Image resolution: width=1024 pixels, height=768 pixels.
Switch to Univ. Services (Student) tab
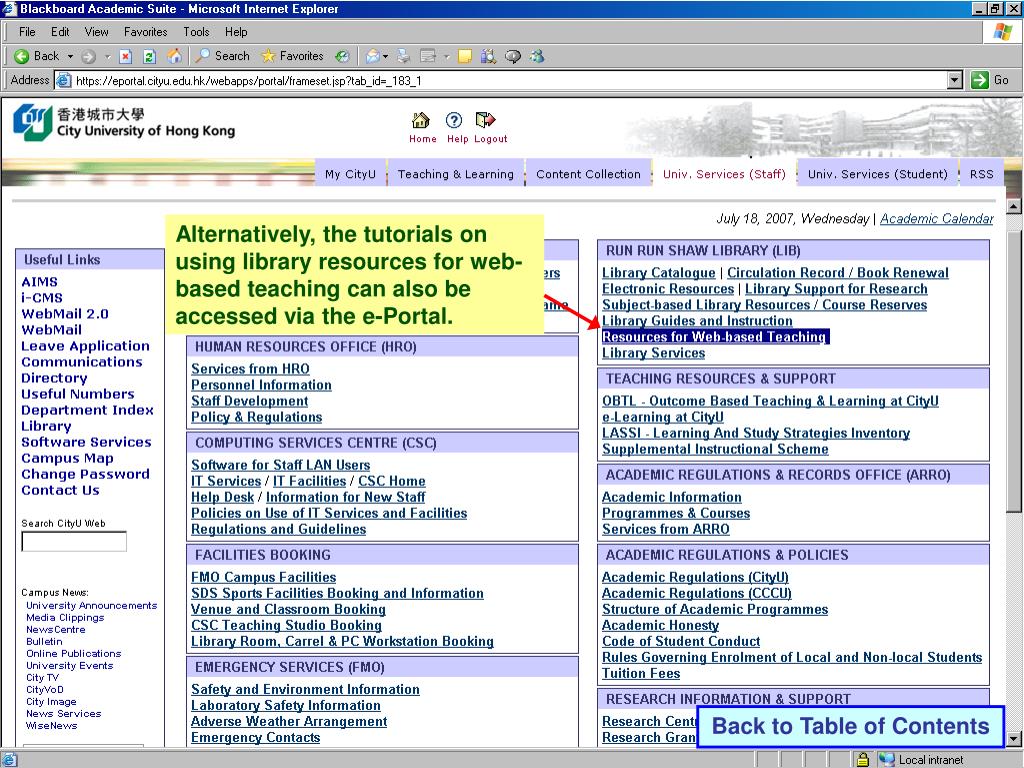[878, 174]
